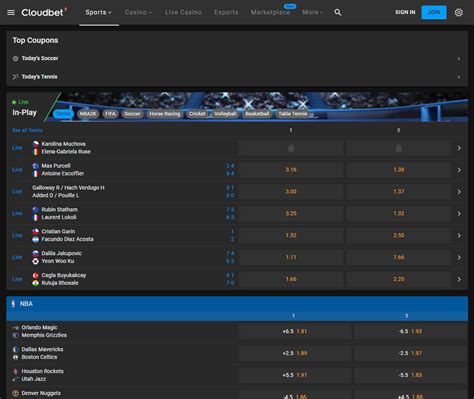Select Boston Celtics -2.5 odds

click(x=410, y=353)
